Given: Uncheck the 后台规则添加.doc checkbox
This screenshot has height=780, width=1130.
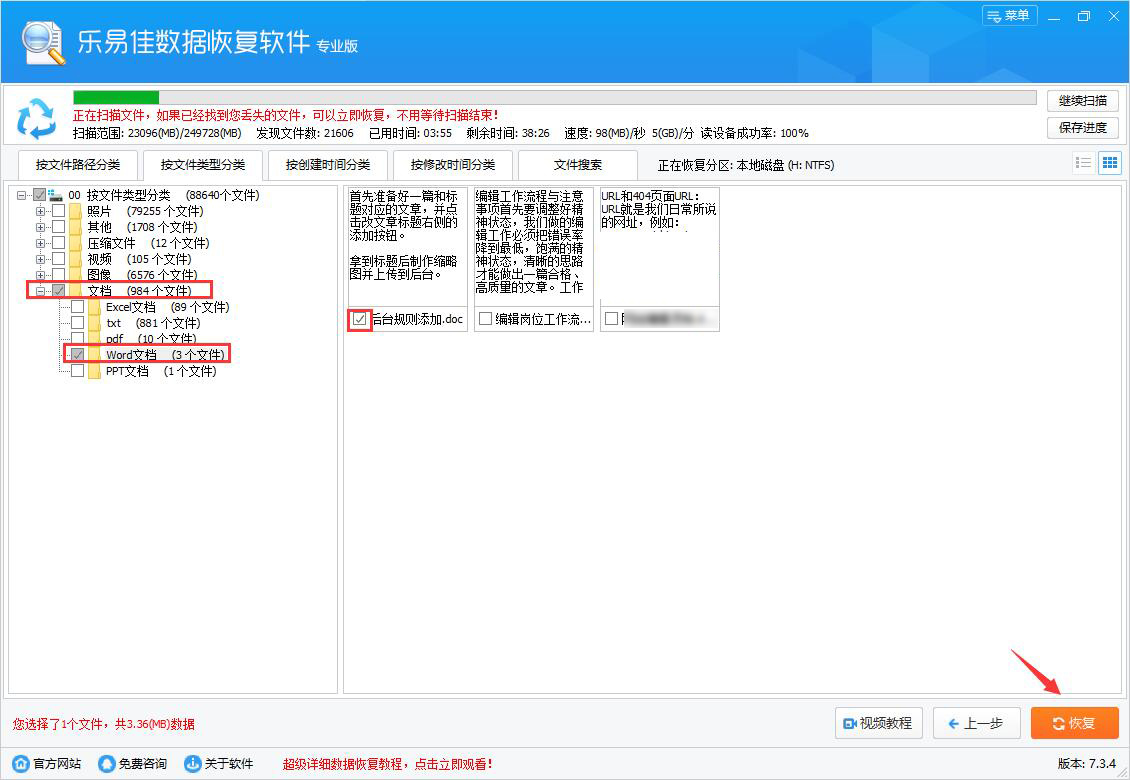Looking at the screenshot, I should point(360,319).
